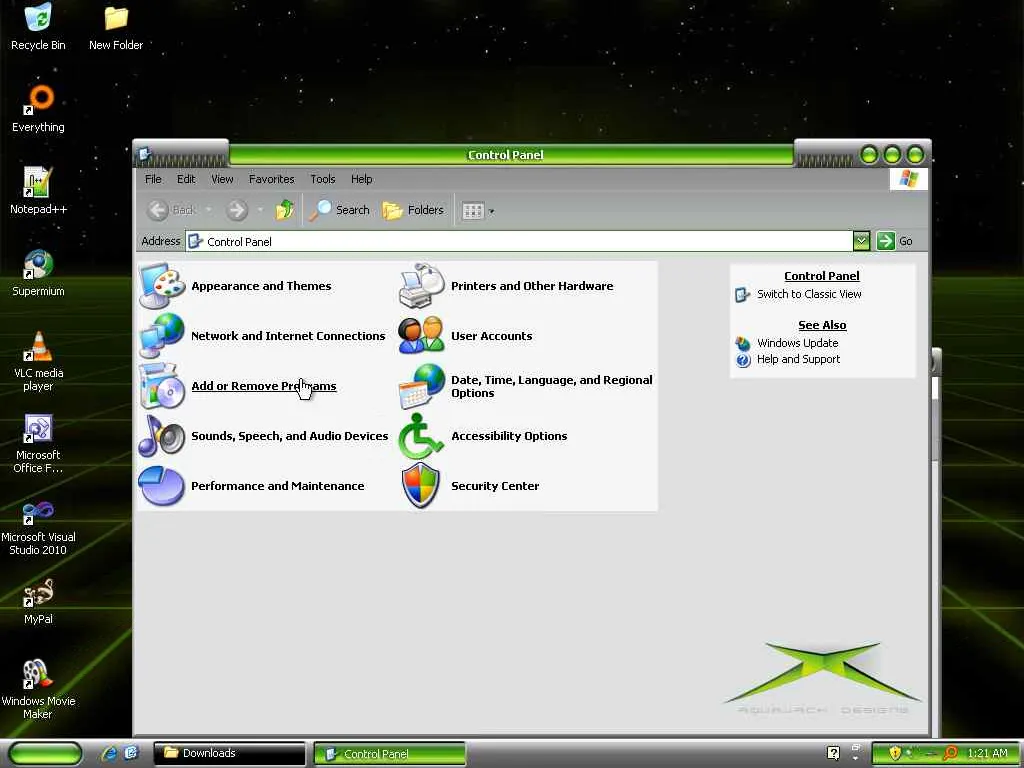Image resolution: width=1024 pixels, height=768 pixels.
Task: Open the Appearance and Themes text link
Action: tap(261, 286)
